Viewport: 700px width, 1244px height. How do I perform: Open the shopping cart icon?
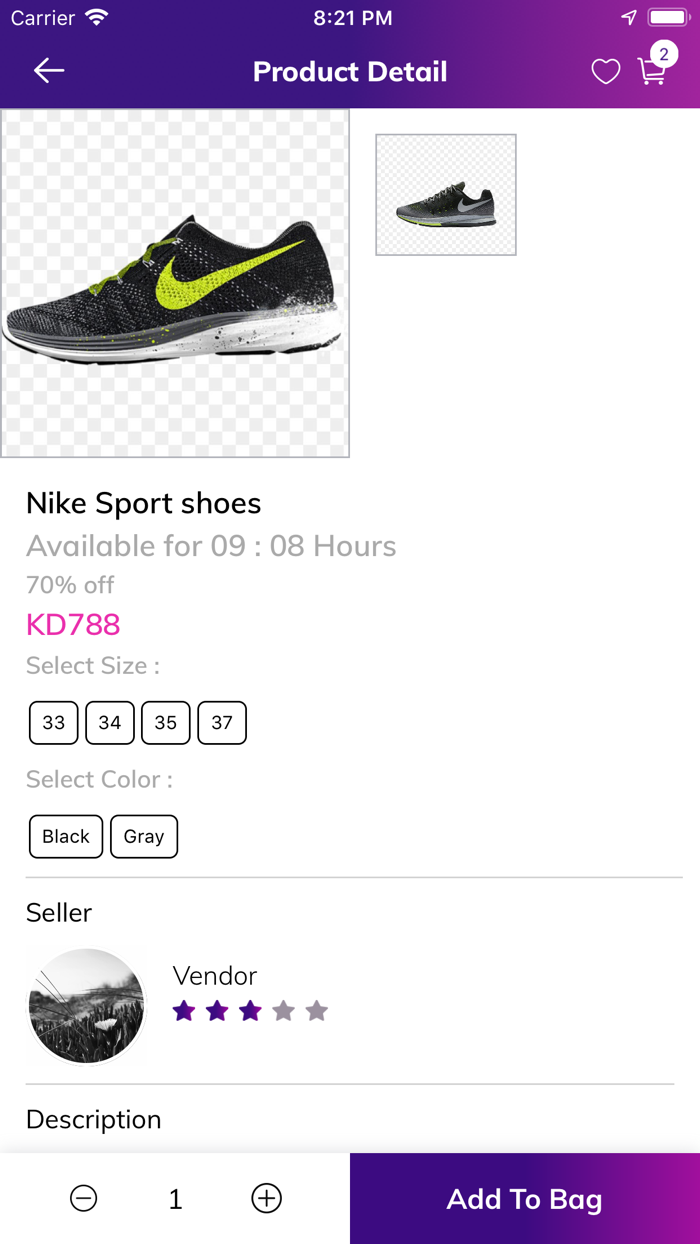pos(651,73)
